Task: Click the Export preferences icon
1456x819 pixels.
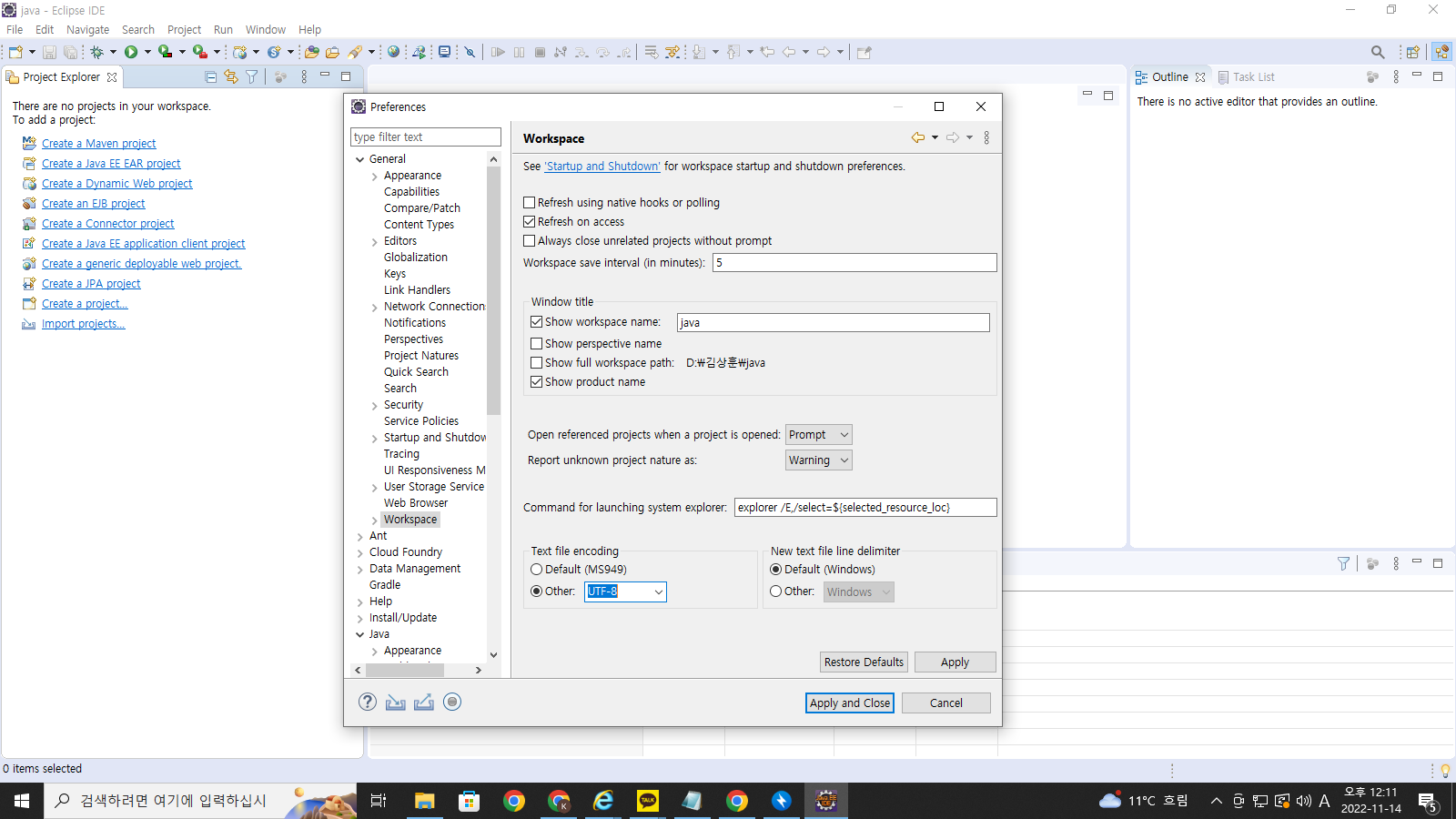Action: tap(424, 702)
